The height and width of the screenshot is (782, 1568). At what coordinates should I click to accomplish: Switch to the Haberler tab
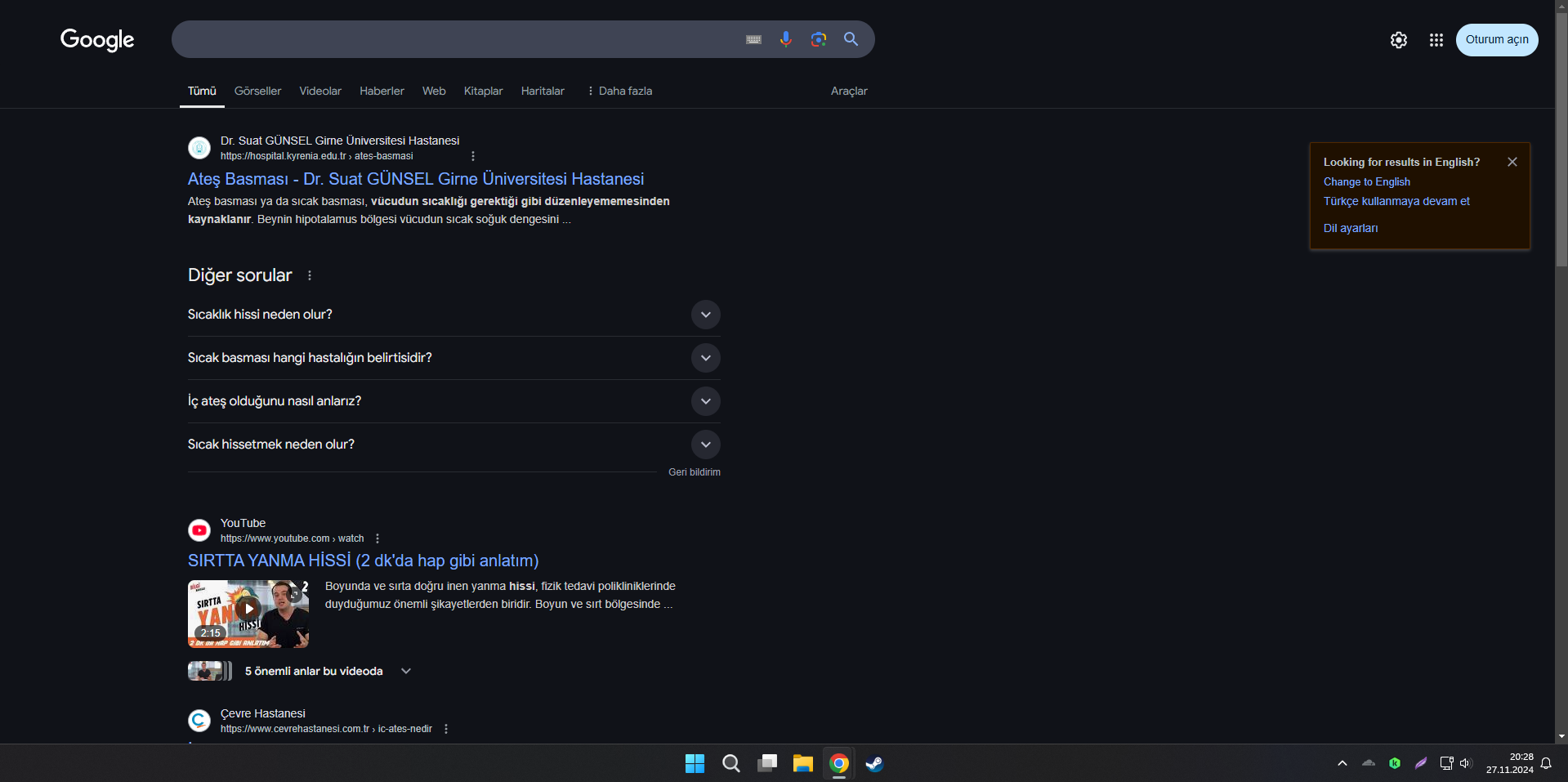tap(382, 91)
